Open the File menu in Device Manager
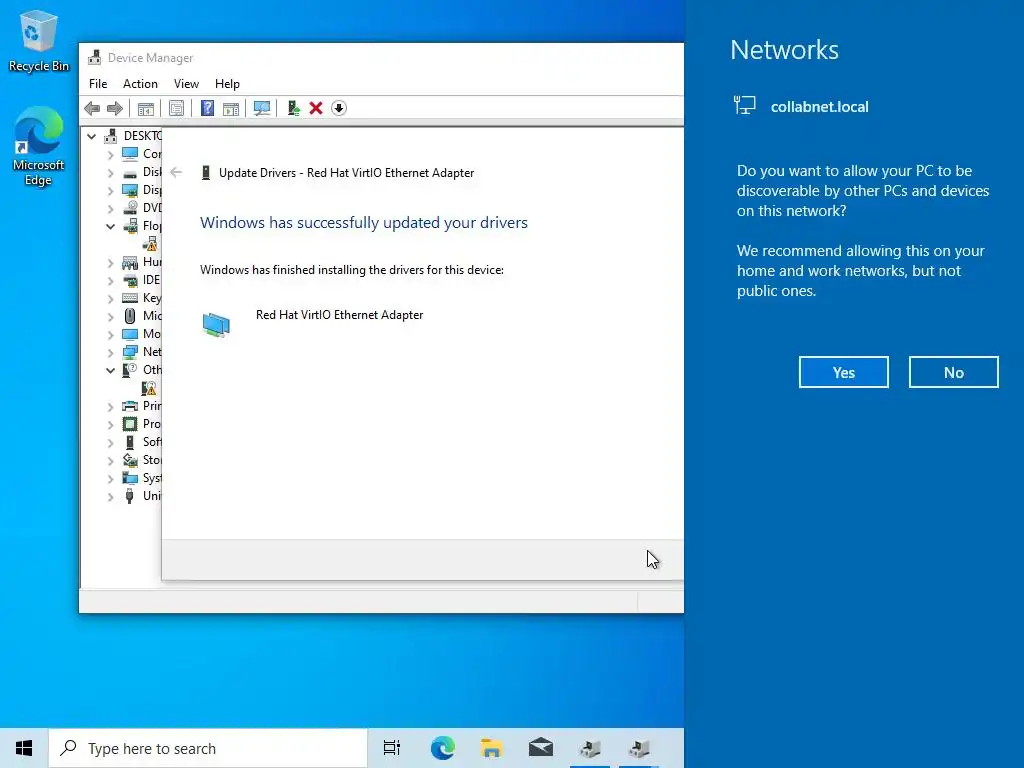Image resolution: width=1024 pixels, height=768 pixels. pos(98,84)
